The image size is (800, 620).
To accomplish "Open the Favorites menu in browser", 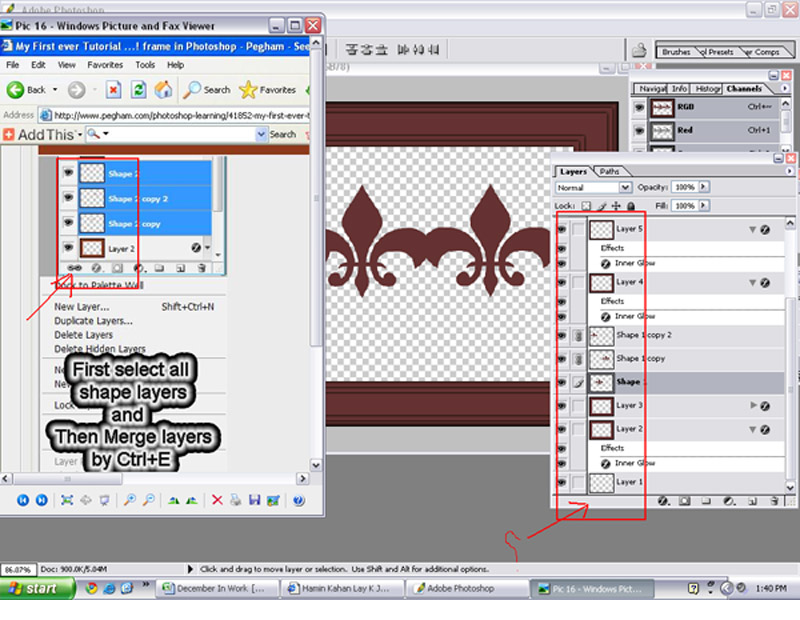I will coord(104,64).
